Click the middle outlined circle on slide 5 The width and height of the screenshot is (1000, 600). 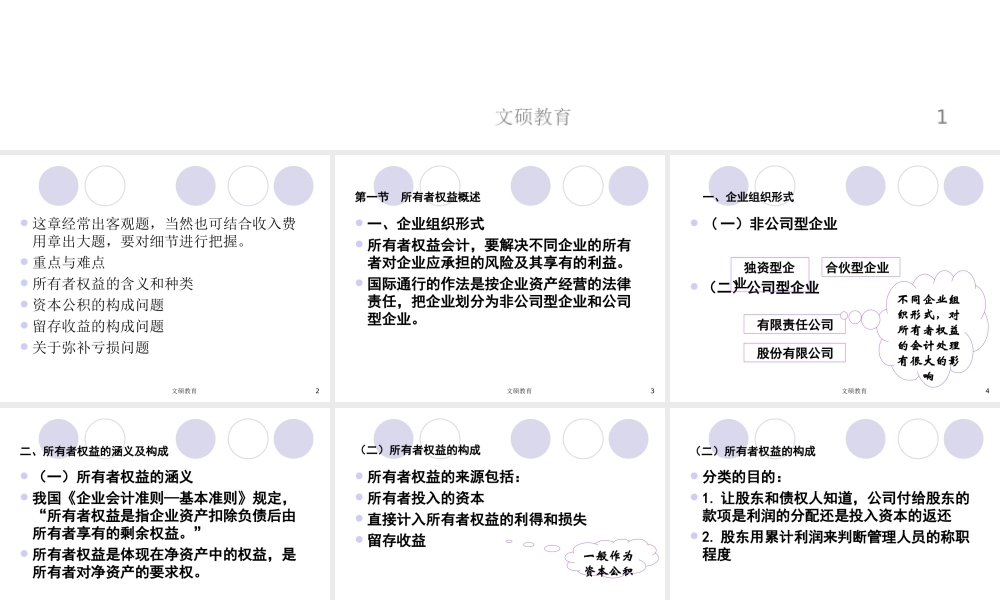(248, 439)
